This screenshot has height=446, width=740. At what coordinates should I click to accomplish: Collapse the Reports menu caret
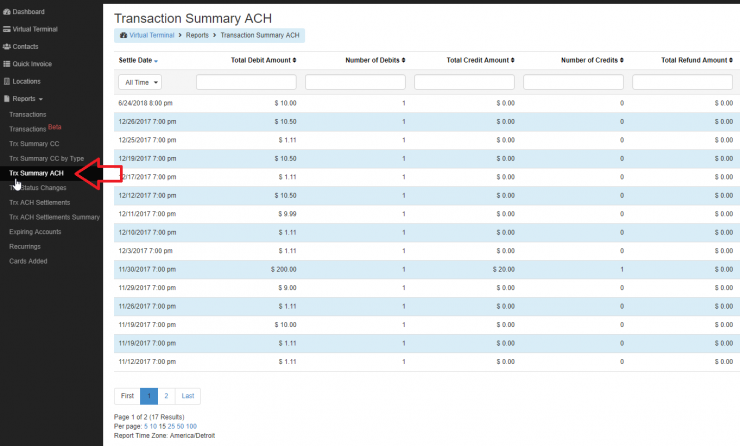(40, 99)
